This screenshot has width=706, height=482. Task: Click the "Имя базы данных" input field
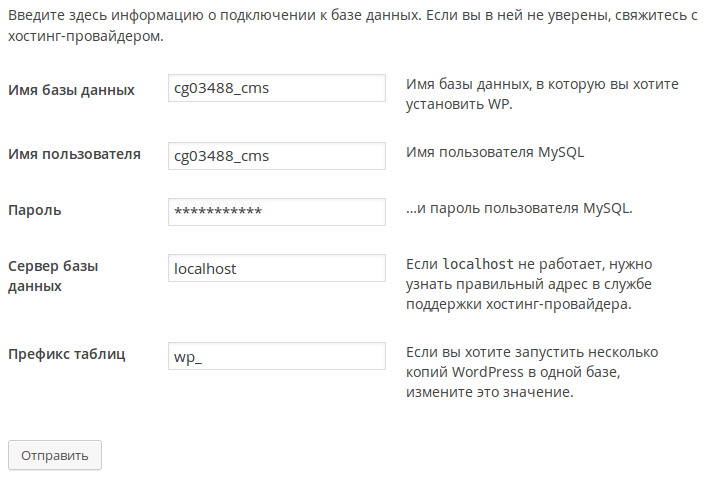tap(277, 88)
